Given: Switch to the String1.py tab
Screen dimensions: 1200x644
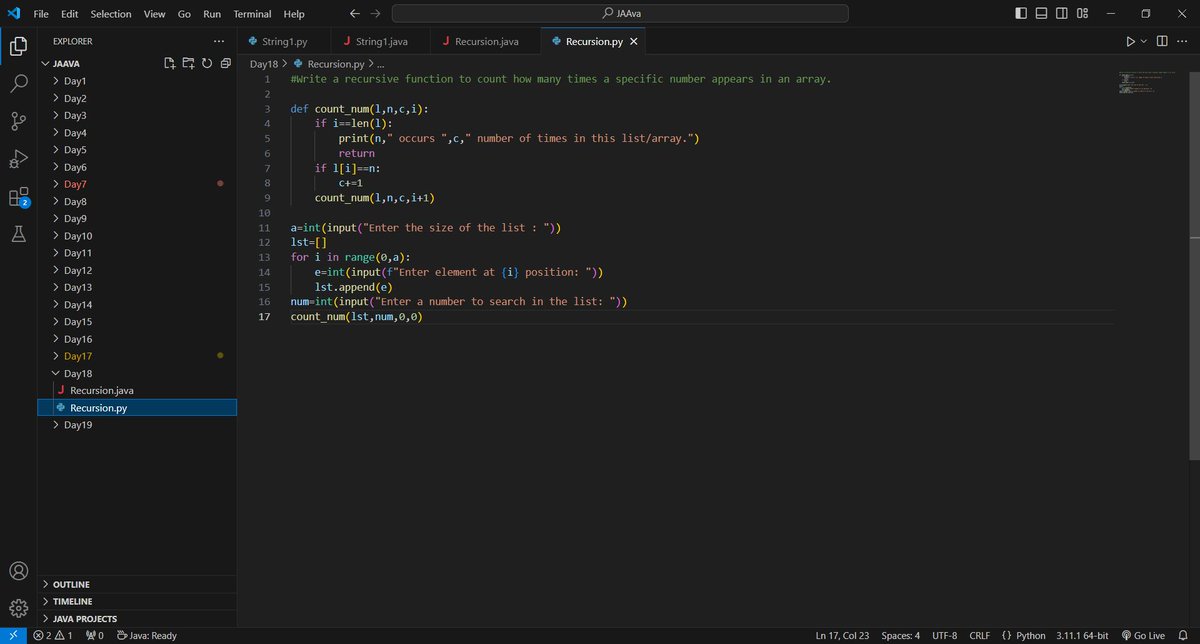Looking at the screenshot, I should 284,42.
